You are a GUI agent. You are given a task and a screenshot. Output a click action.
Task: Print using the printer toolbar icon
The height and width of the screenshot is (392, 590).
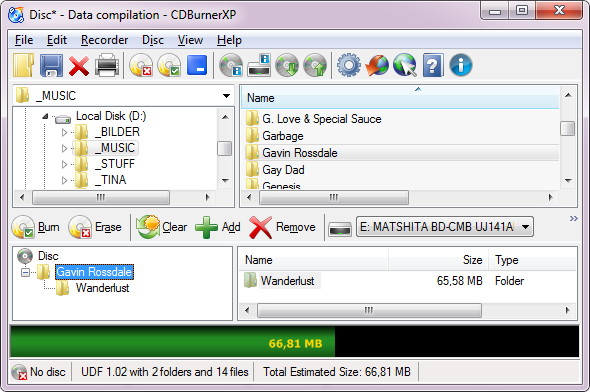[107, 65]
